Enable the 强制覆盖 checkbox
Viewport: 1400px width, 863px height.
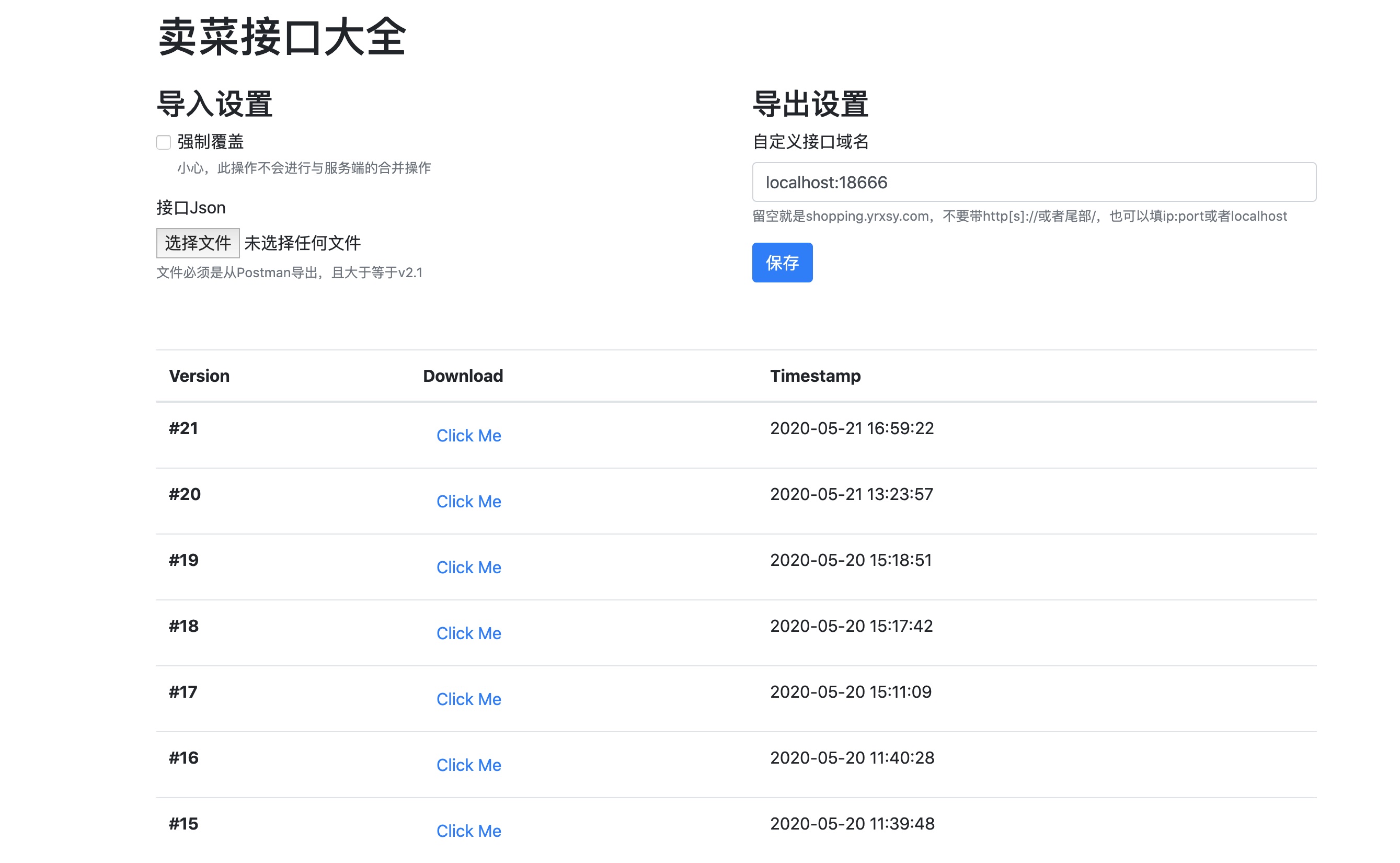pyautogui.click(x=164, y=142)
